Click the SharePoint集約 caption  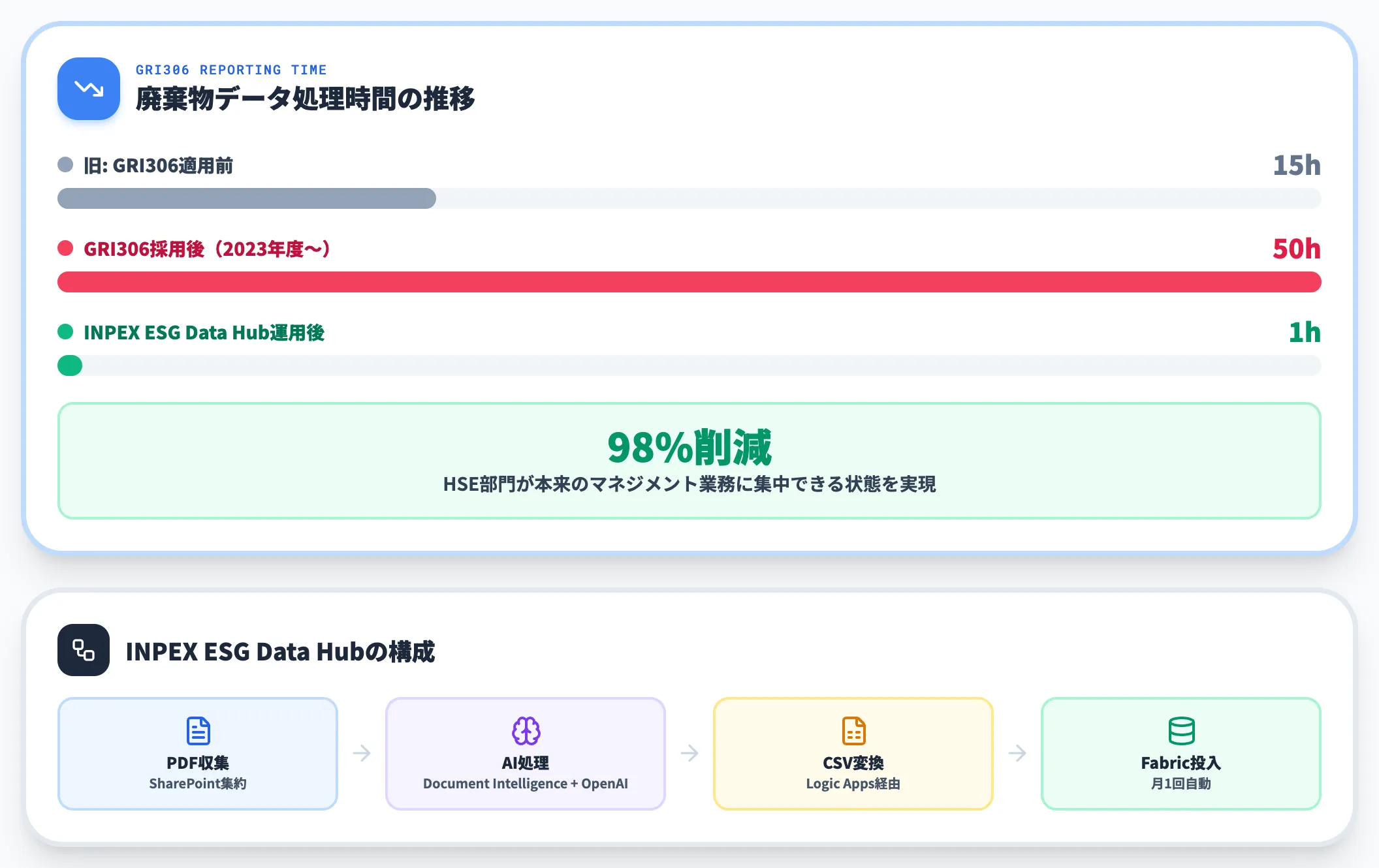[198, 784]
